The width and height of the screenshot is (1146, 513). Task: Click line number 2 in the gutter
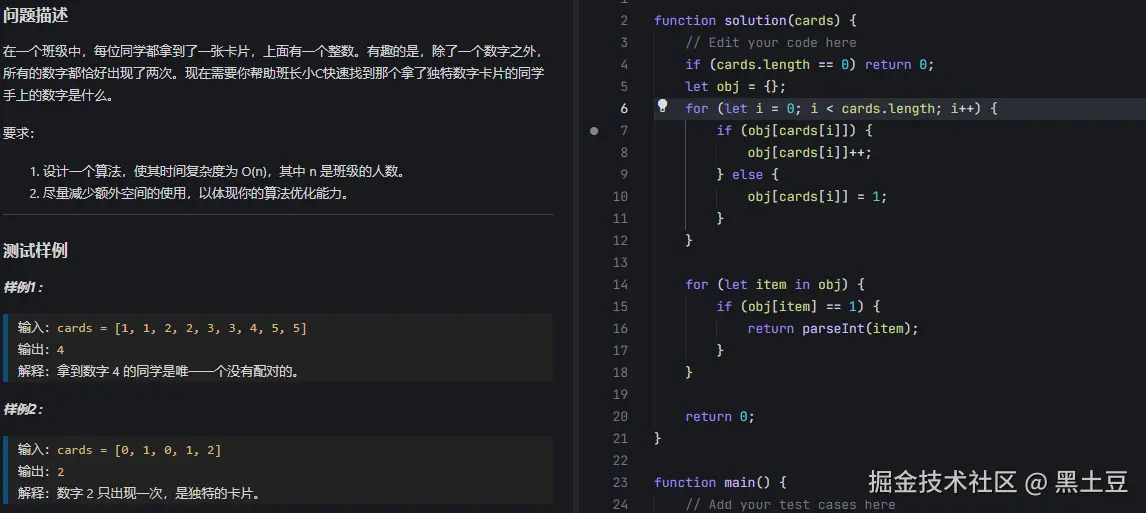coord(623,20)
